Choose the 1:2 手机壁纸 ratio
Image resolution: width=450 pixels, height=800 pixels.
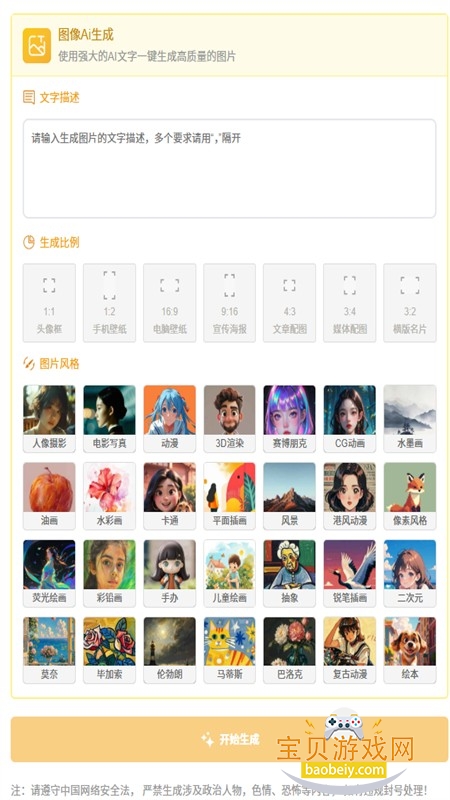pos(109,303)
